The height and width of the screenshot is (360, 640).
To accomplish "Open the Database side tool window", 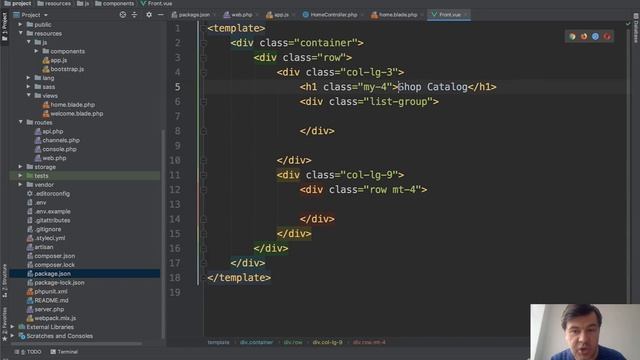I will [636, 28].
